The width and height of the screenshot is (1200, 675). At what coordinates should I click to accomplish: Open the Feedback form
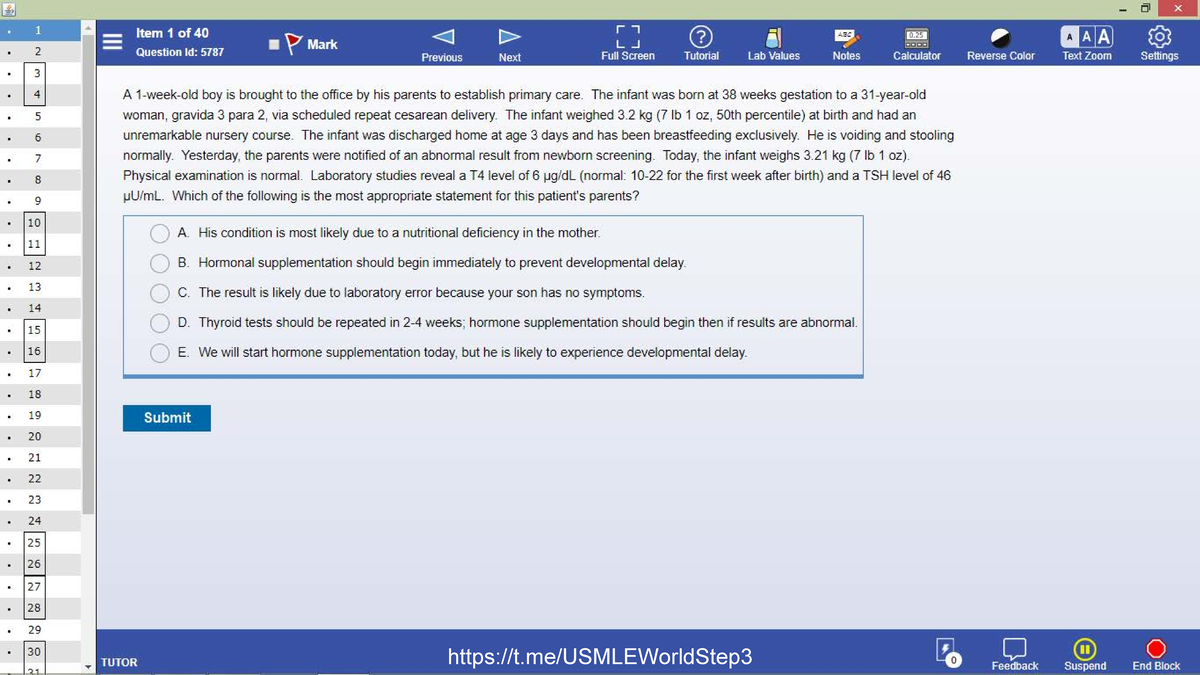pos(1014,652)
